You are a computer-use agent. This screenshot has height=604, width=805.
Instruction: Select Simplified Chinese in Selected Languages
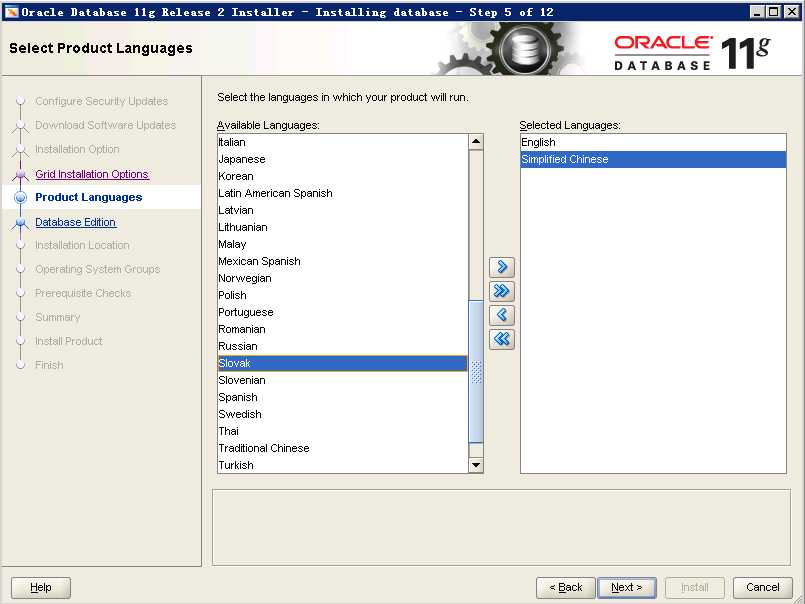click(x=653, y=159)
